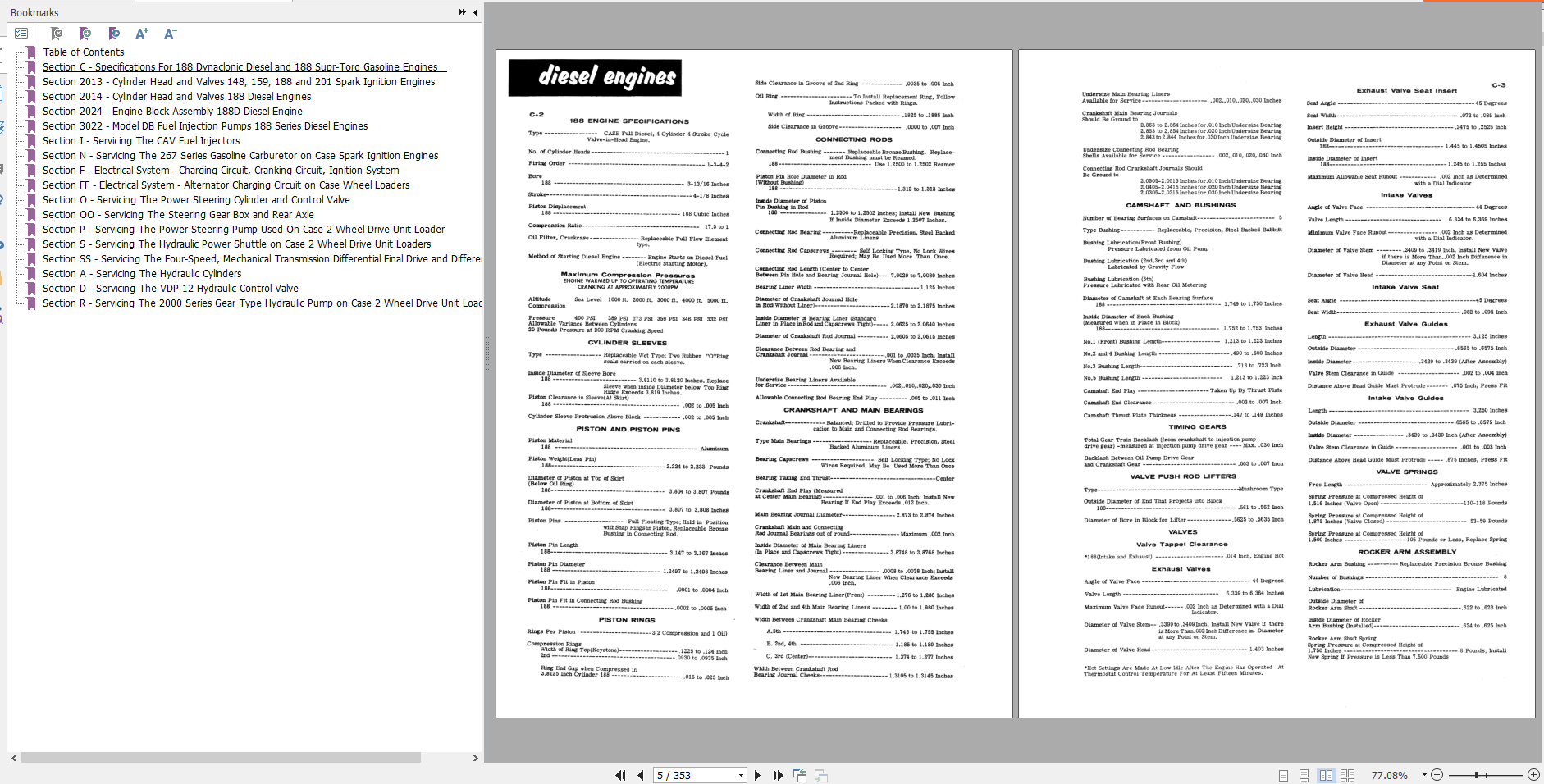Open Section P Power Steering Pump bookmark

coord(244,229)
